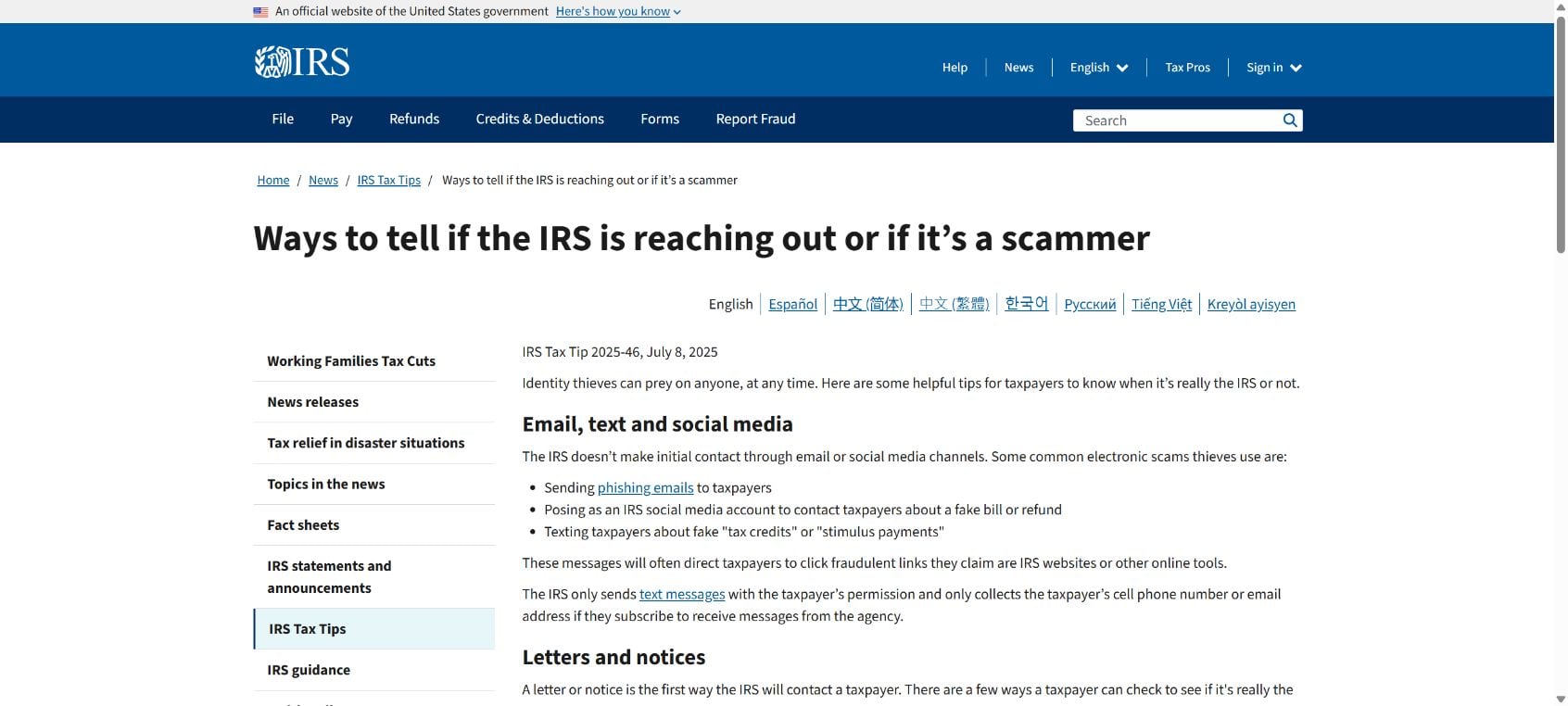Focus the Search input field
Viewport: 1568px width, 706px height.
coord(1176,120)
